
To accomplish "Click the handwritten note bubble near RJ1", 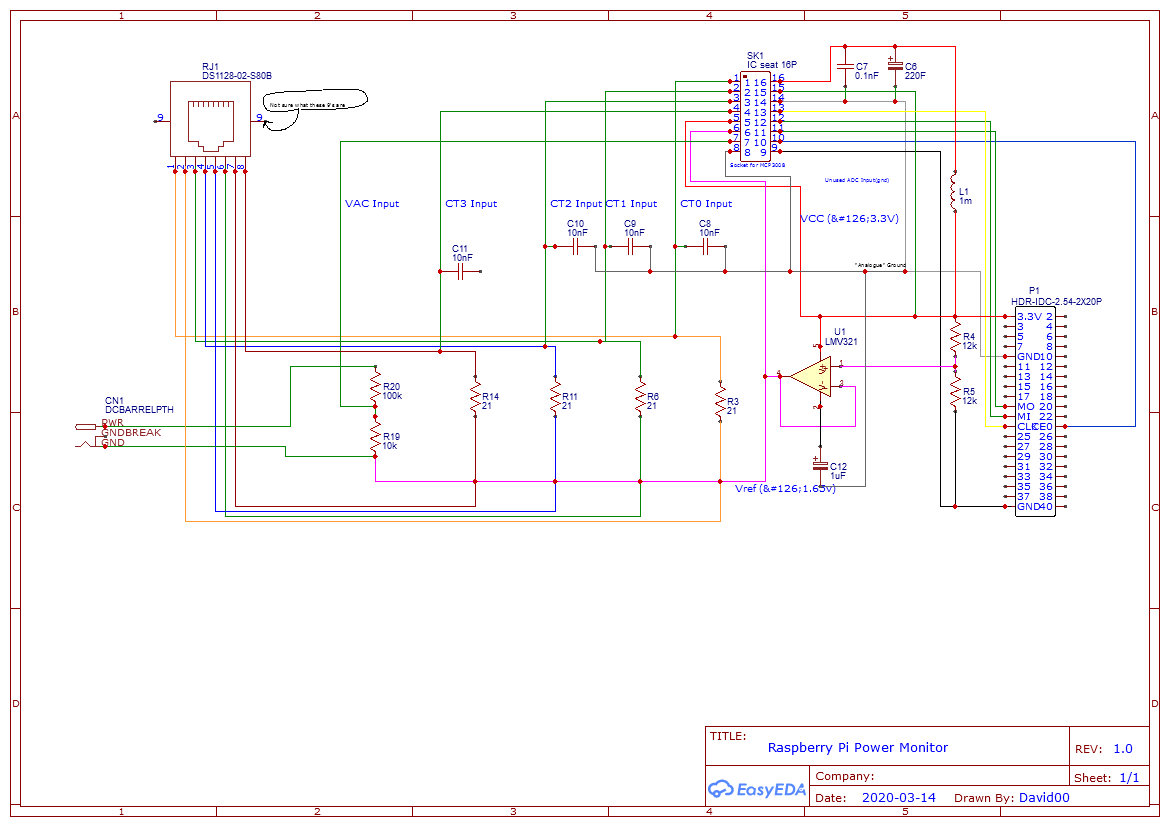I will tap(315, 103).
